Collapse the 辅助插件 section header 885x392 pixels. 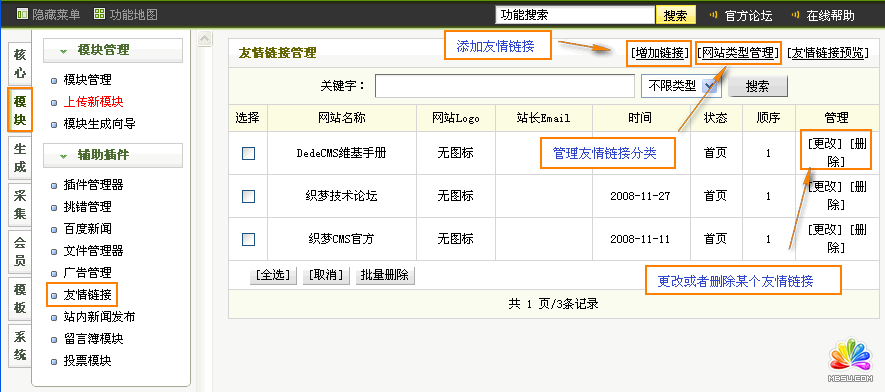click(x=113, y=155)
